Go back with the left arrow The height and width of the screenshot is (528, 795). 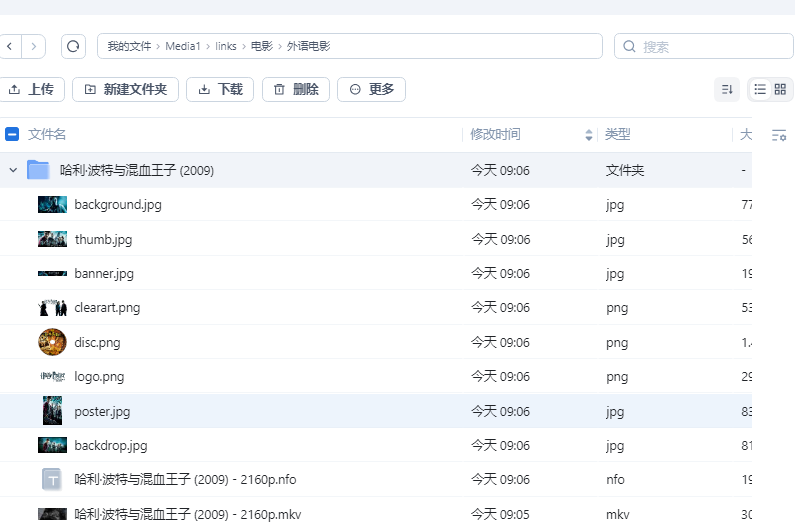pos(10,47)
